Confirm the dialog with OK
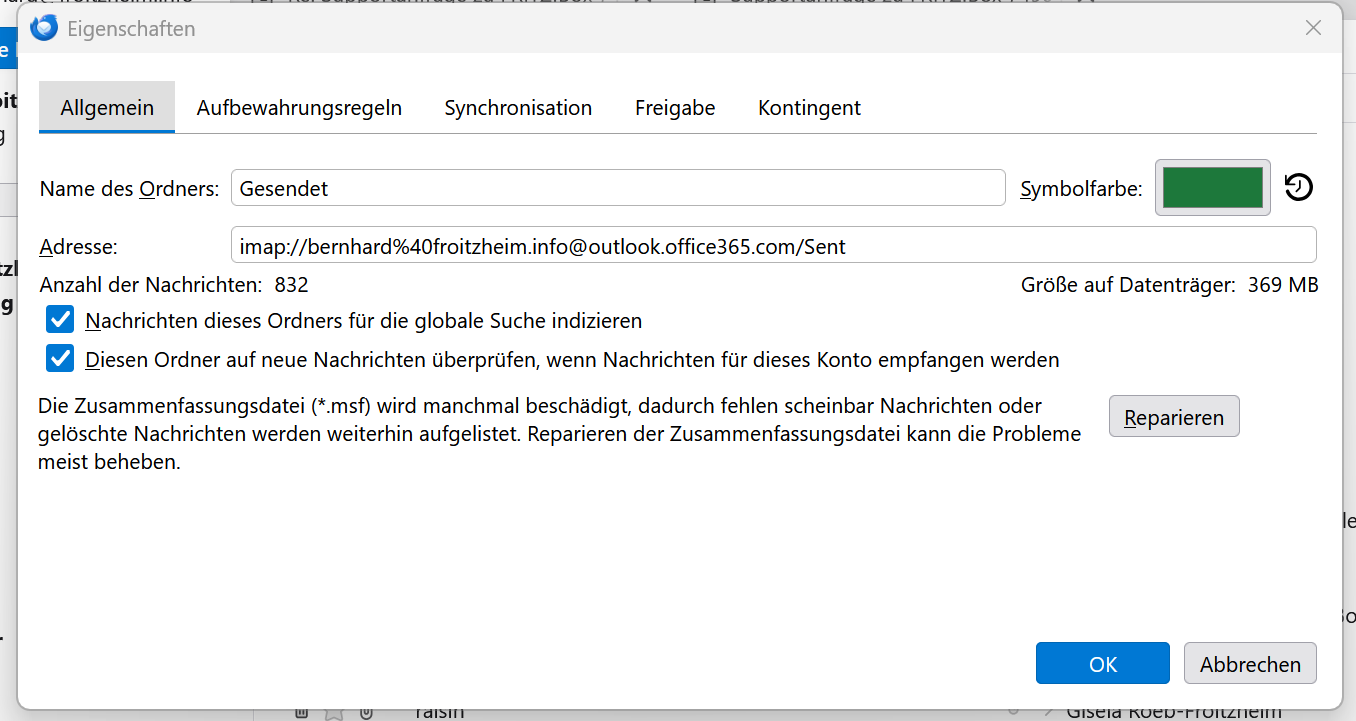The width and height of the screenshot is (1356, 721). pyautogui.click(x=1103, y=664)
